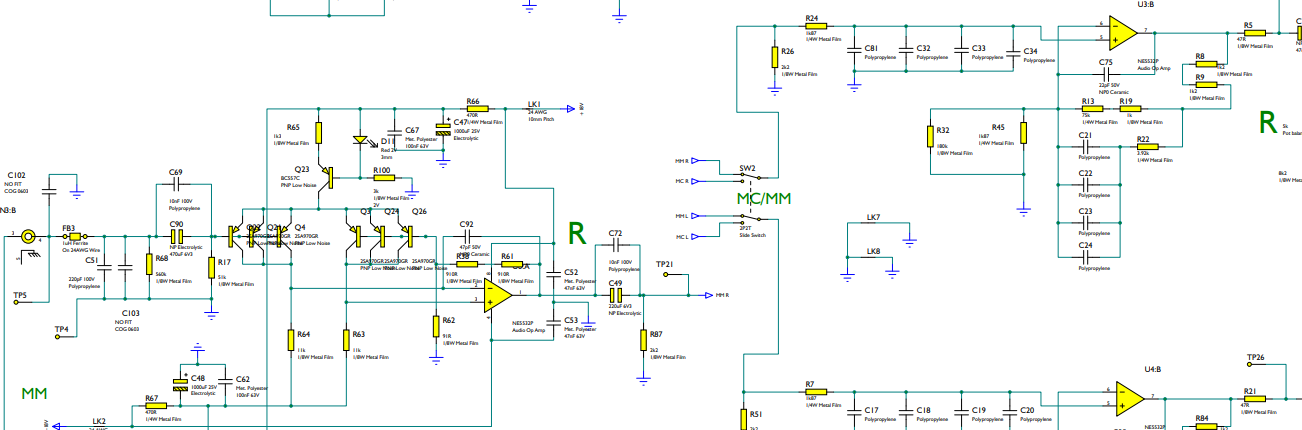Select the R26 2k2 resistor symbol
The width and height of the screenshot is (1302, 430).
pyautogui.click(x=774, y=58)
